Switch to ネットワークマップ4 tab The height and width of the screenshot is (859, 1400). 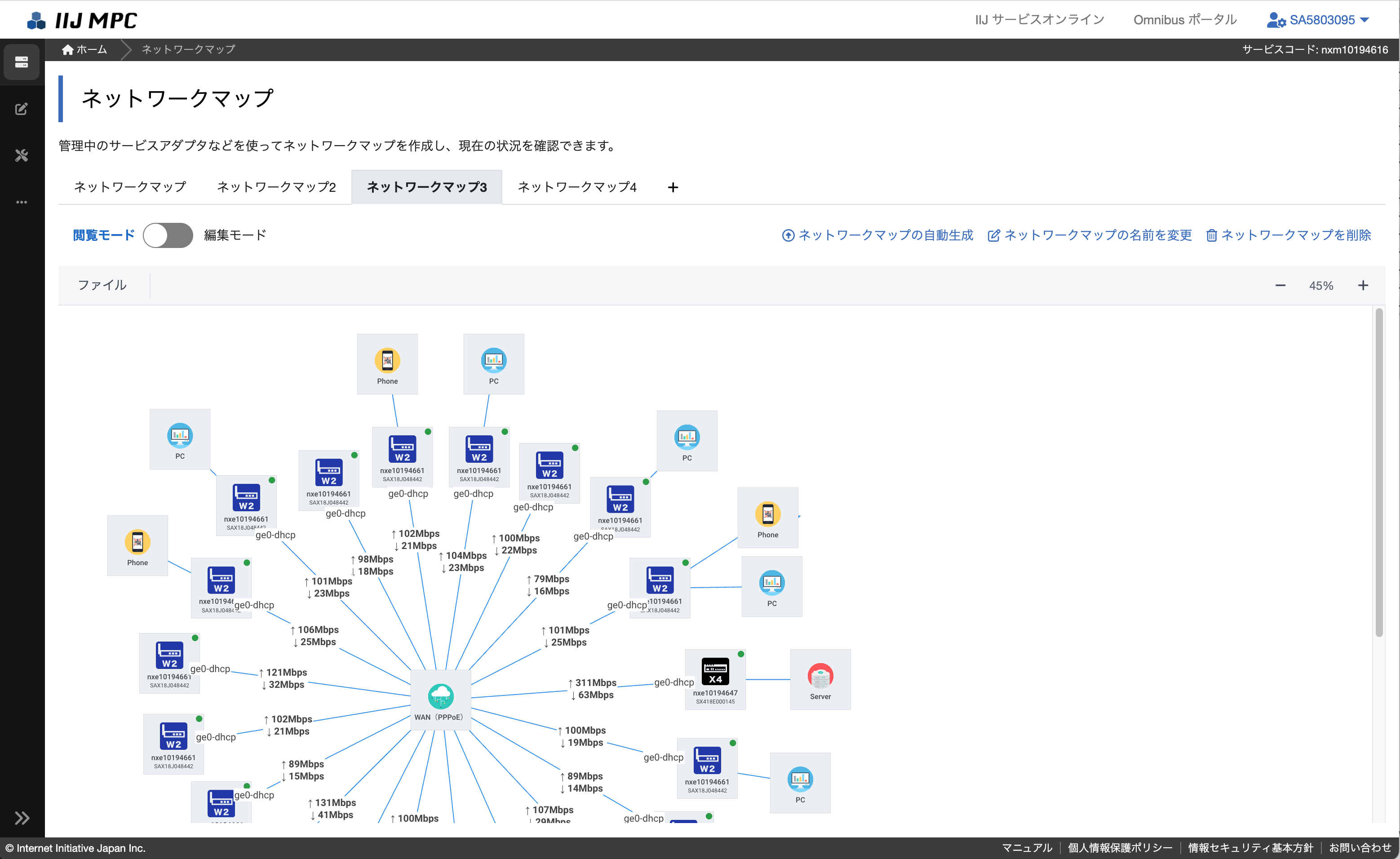click(x=577, y=187)
